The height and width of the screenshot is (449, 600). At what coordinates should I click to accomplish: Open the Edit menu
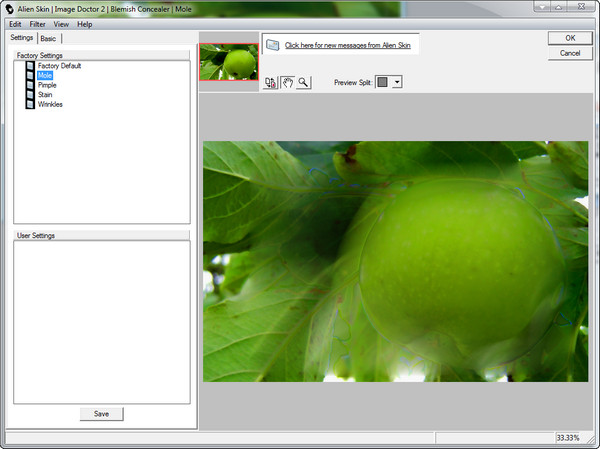(x=15, y=23)
